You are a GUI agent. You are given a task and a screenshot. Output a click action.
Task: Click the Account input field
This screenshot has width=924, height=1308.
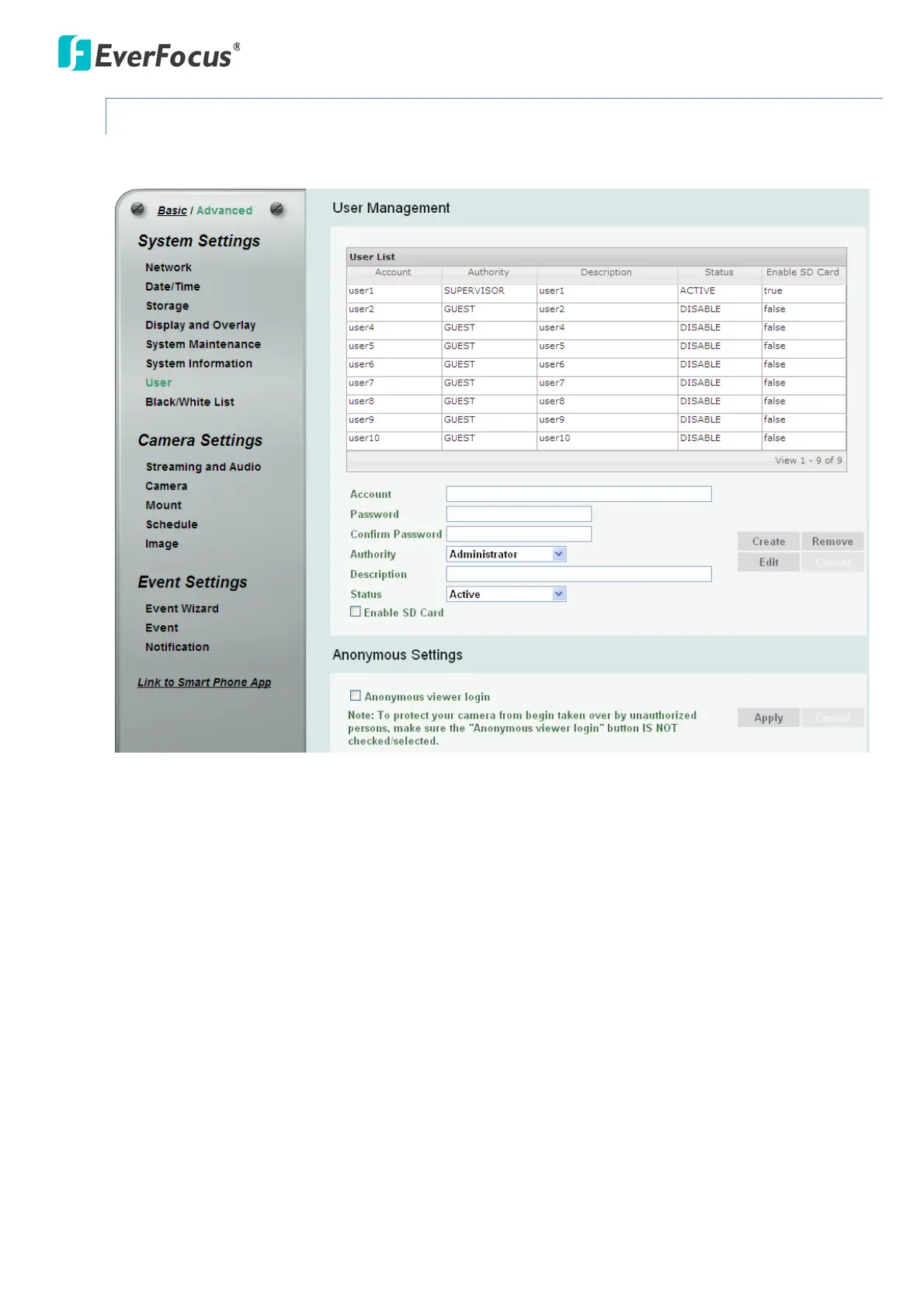point(578,494)
